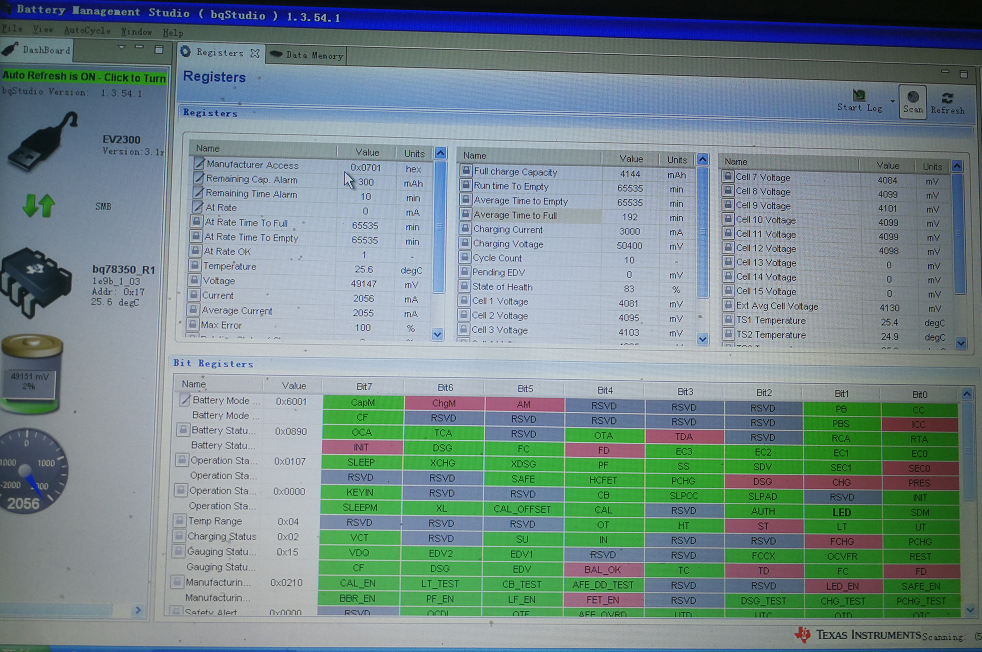Click first register table scroll-up arrow
The image size is (982, 652).
point(440,153)
